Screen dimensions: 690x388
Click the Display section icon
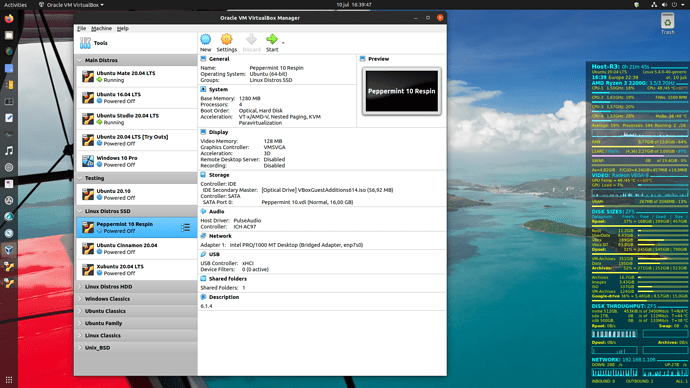(x=203, y=132)
